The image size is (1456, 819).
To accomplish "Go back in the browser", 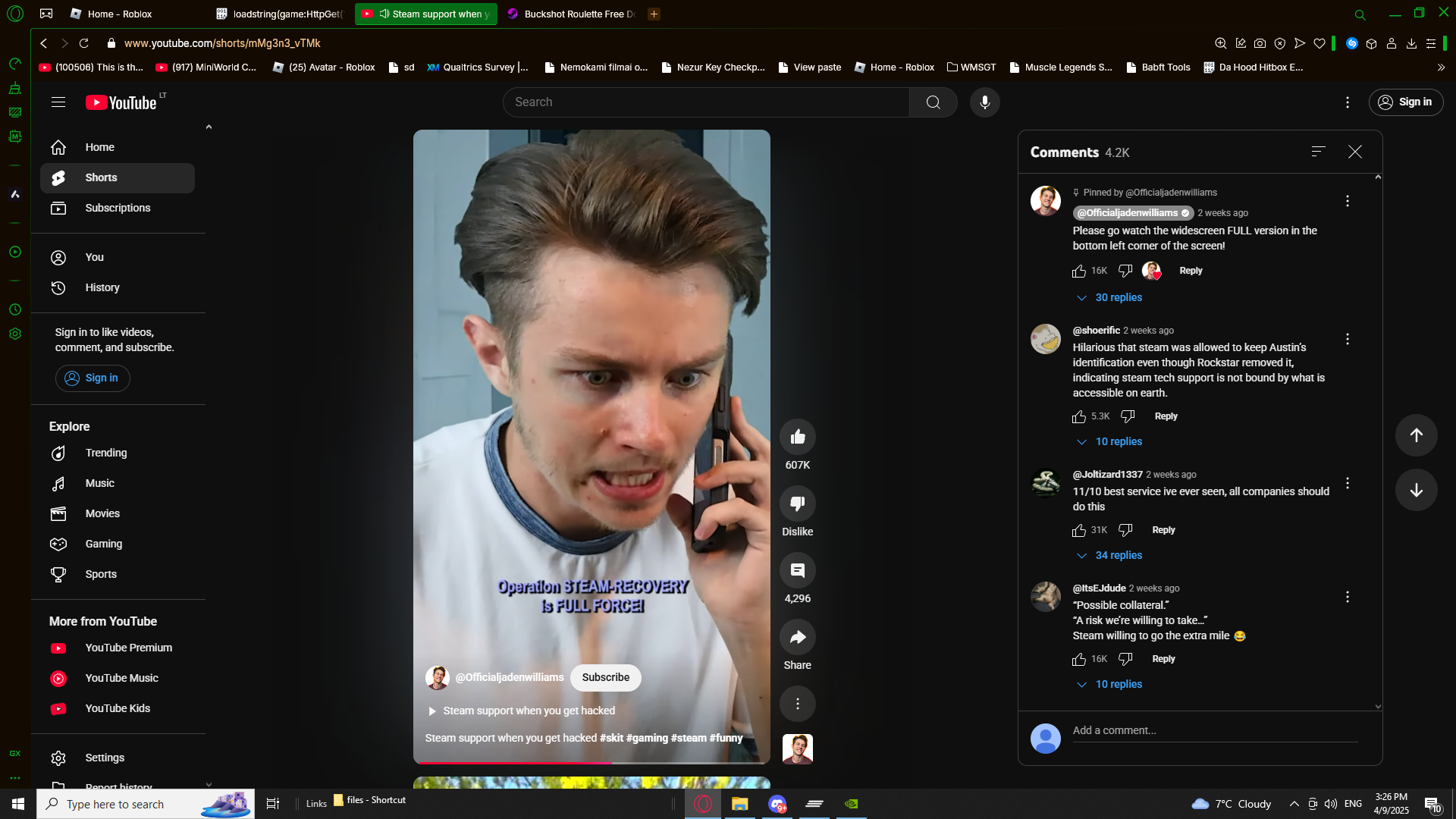I will click(x=44, y=43).
